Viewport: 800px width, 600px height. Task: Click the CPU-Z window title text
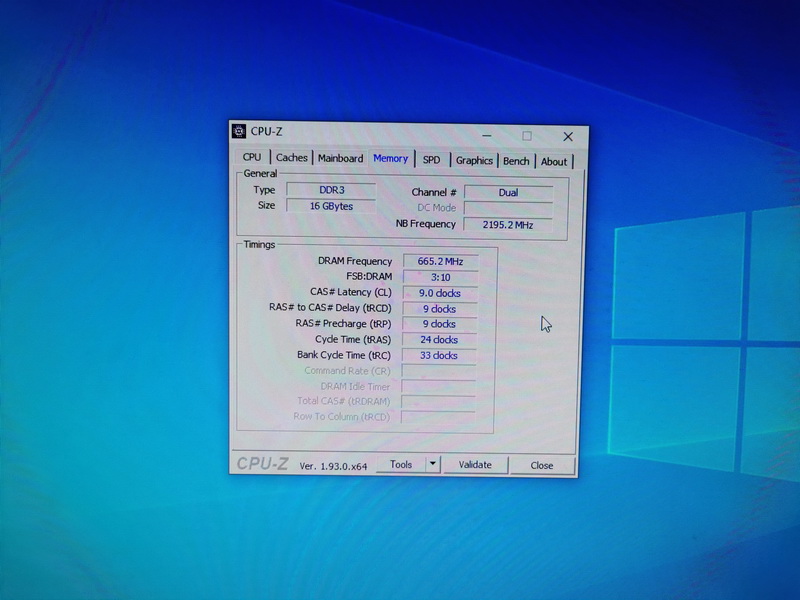coord(266,131)
